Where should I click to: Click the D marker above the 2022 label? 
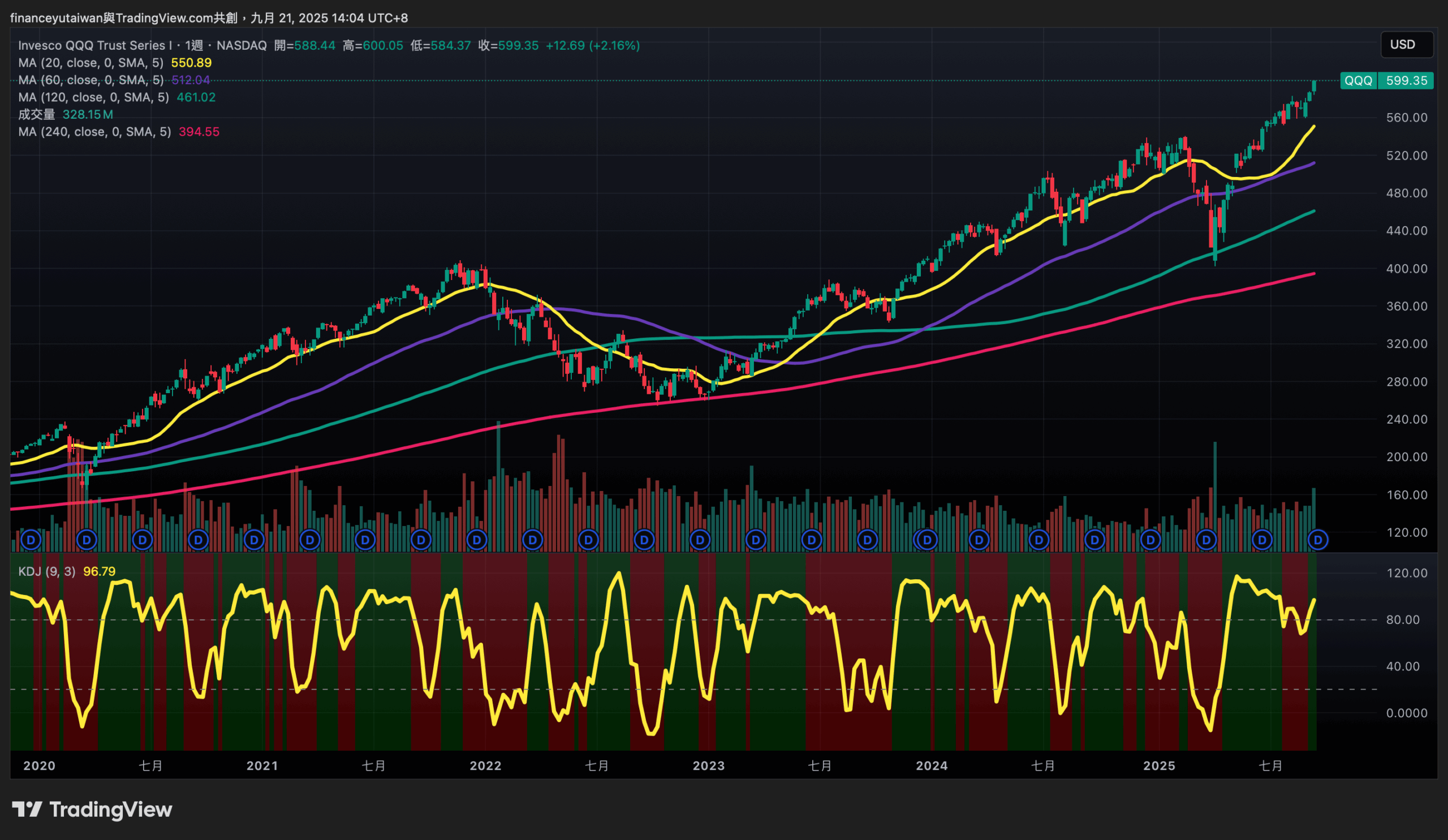click(x=477, y=540)
